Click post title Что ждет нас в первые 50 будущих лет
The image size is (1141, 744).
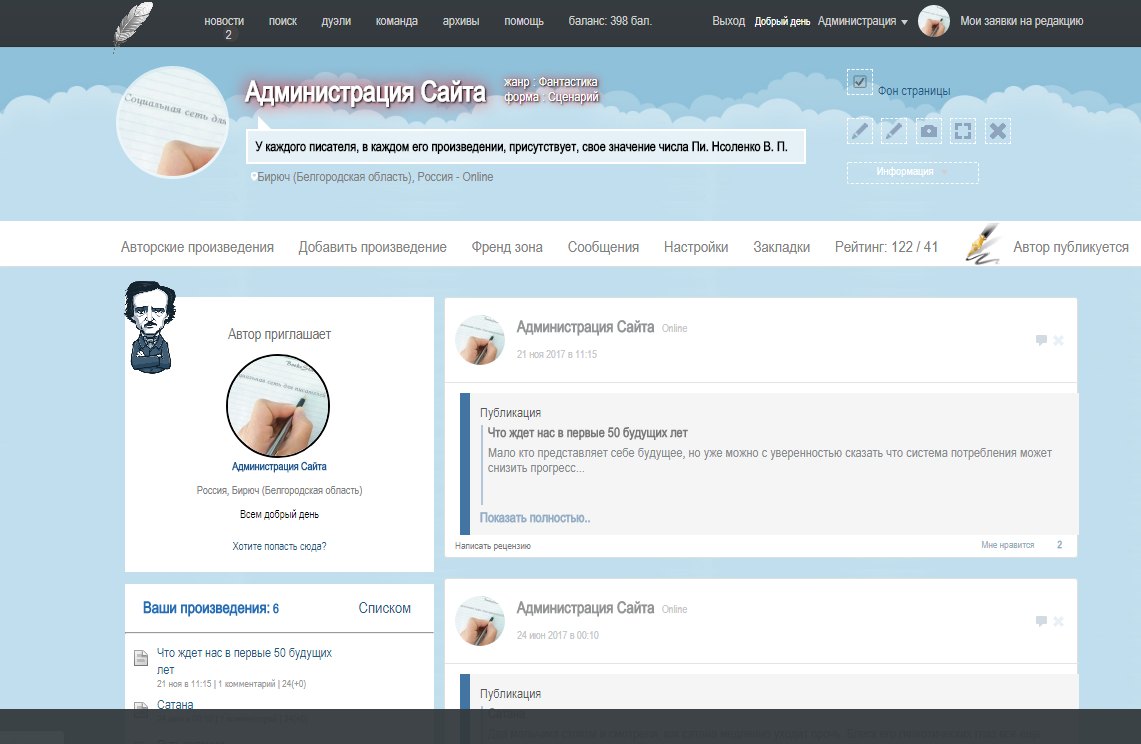coord(587,432)
